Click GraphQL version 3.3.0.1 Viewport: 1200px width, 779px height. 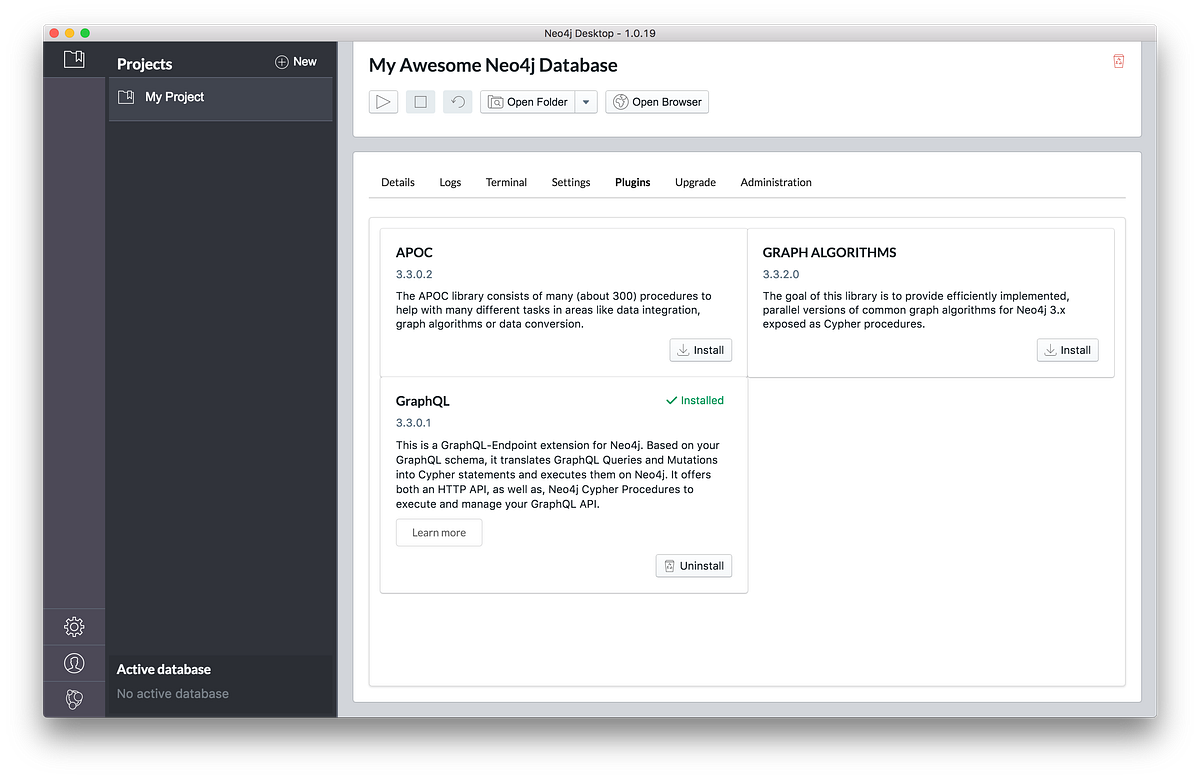pyautogui.click(x=413, y=423)
